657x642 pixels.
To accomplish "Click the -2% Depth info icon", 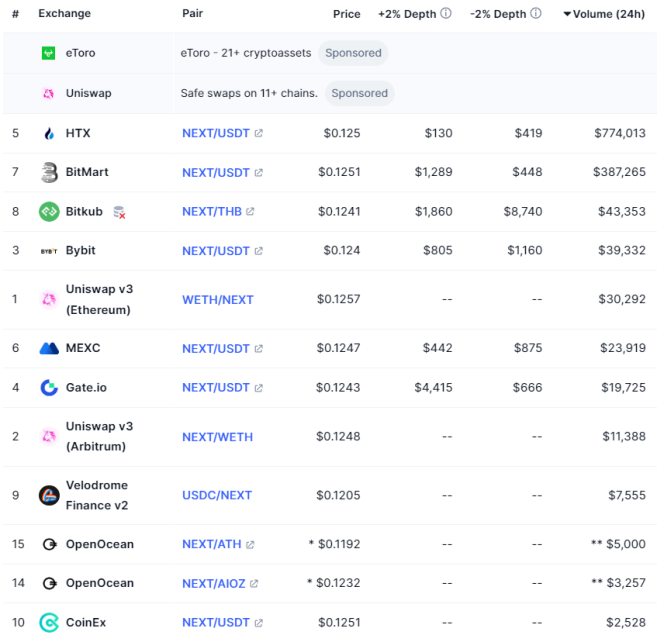I will (536, 13).
